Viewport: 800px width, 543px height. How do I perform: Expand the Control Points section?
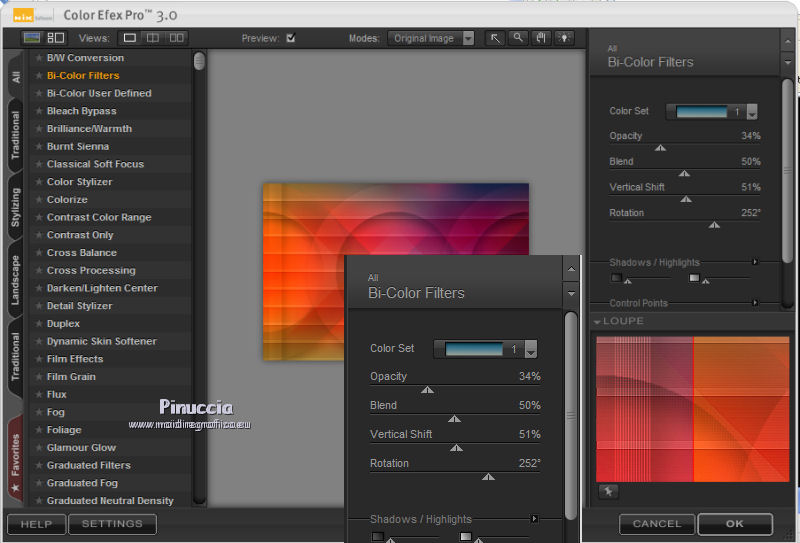(x=755, y=303)
